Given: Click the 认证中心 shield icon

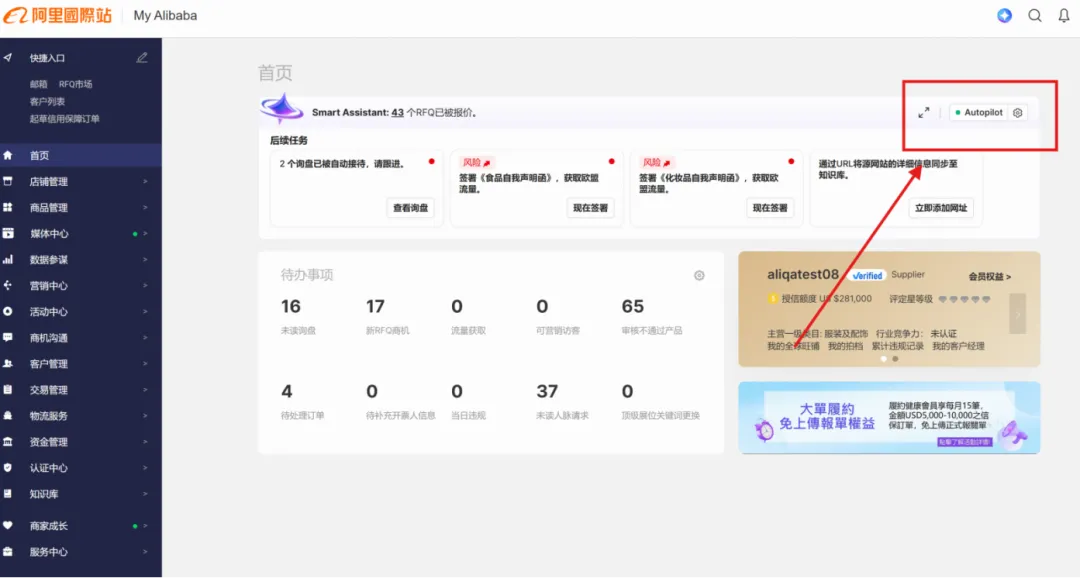Looking at the screenshot, I should point(8,468).
